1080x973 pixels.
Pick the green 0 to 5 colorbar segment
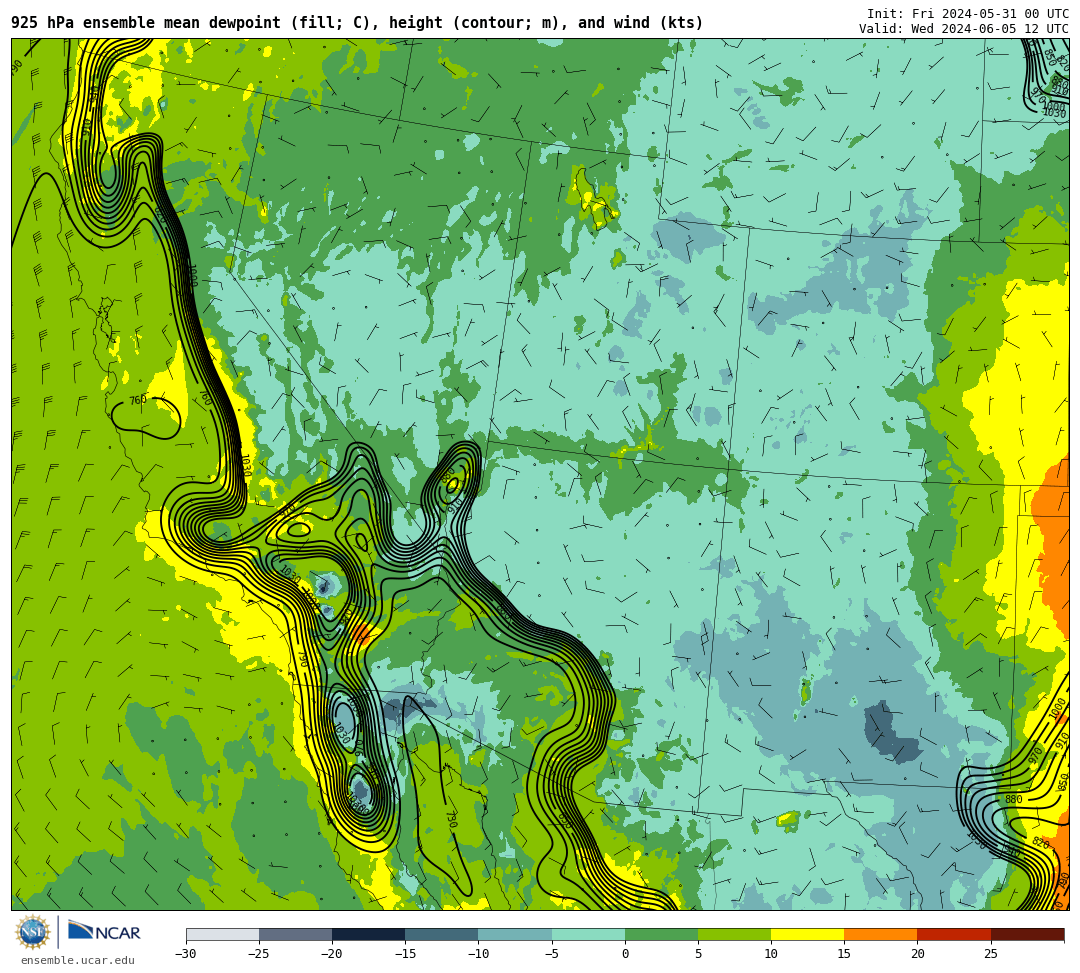point(661,934)
